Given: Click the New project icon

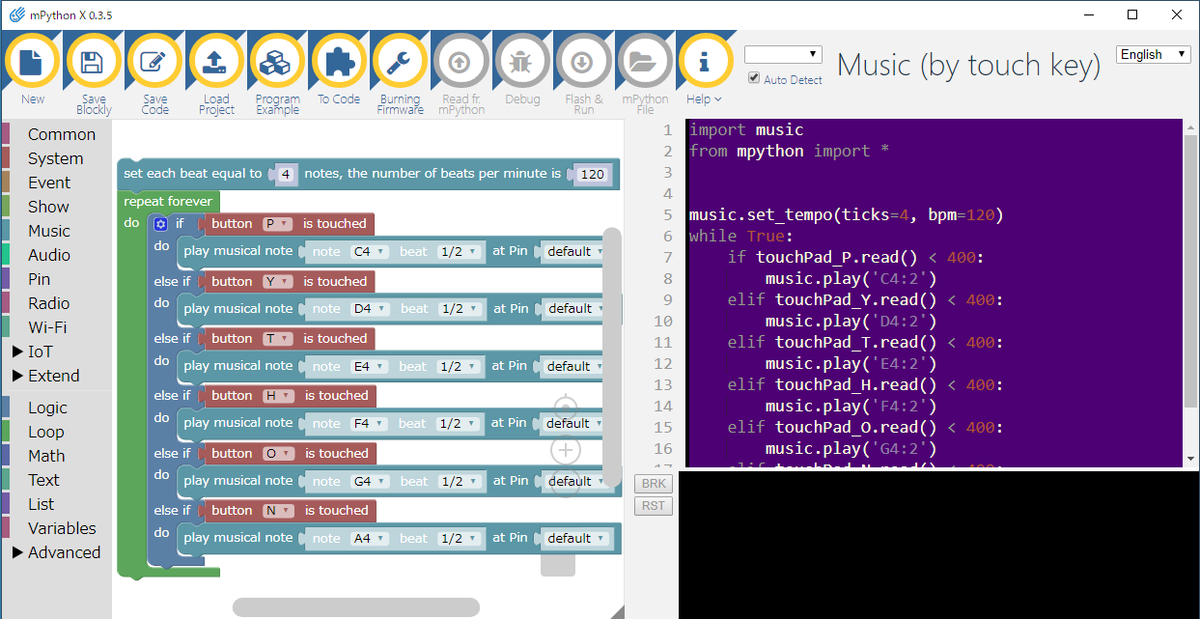Looking at the screenshot, I should [x=32, y=62].
